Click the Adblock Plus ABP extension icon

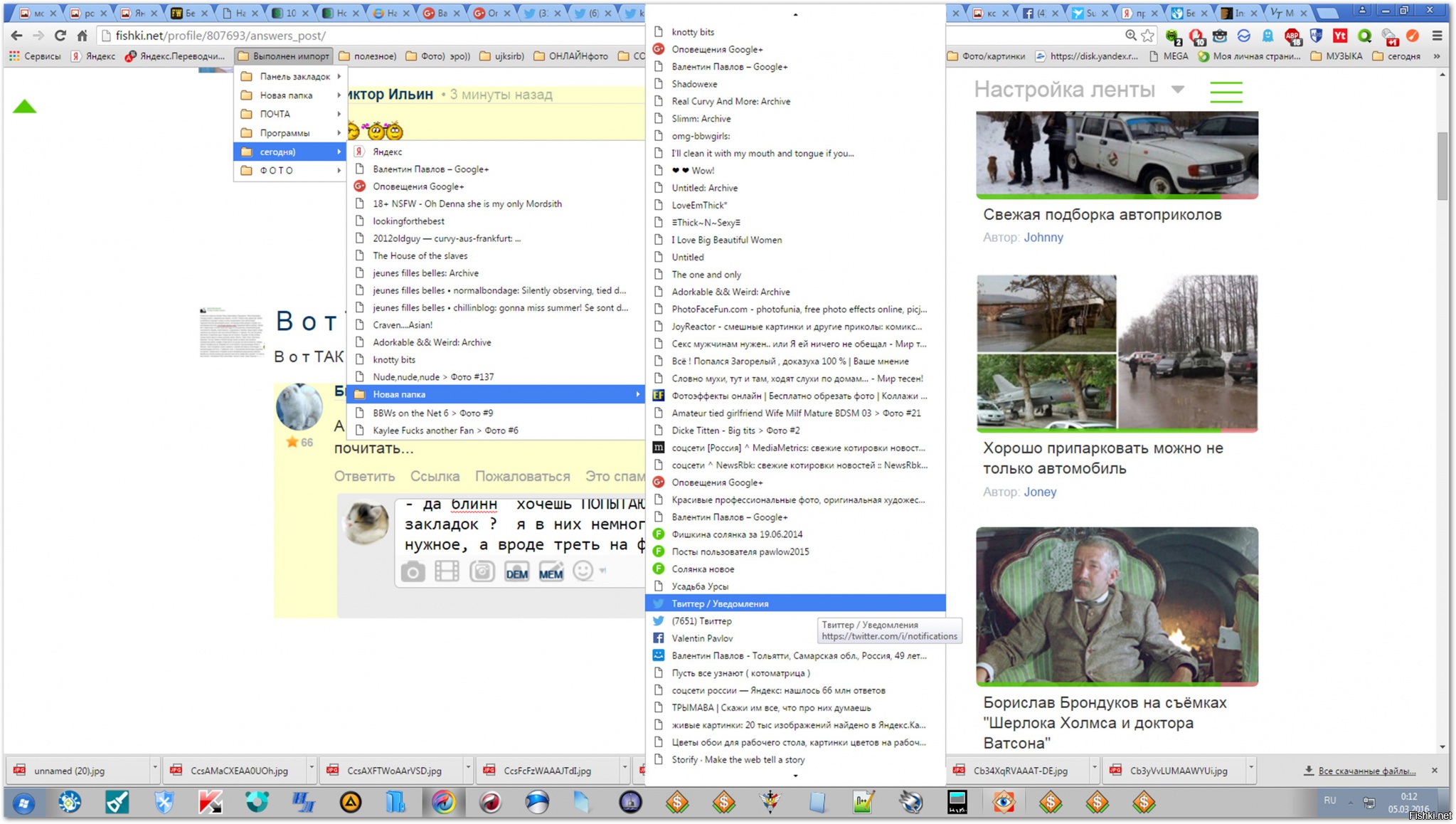point(1292,36)
